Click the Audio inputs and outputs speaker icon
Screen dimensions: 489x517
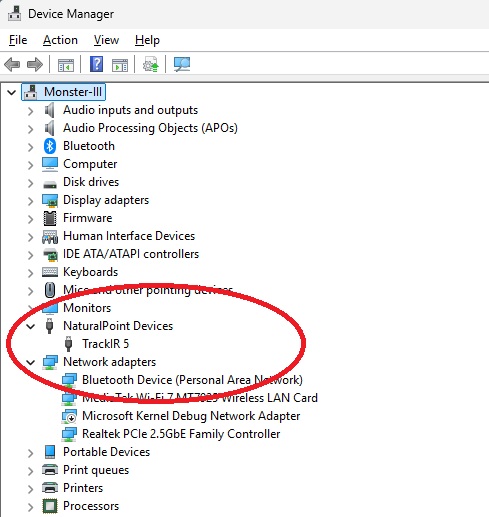(50, 110)
